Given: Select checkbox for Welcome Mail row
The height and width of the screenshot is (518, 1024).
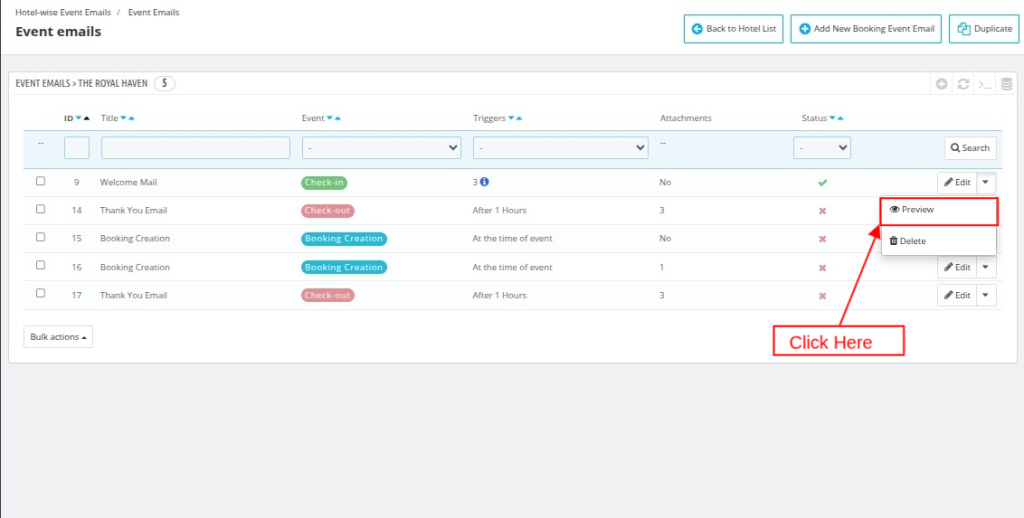Looking at the screenshot, I should (41, 182).
